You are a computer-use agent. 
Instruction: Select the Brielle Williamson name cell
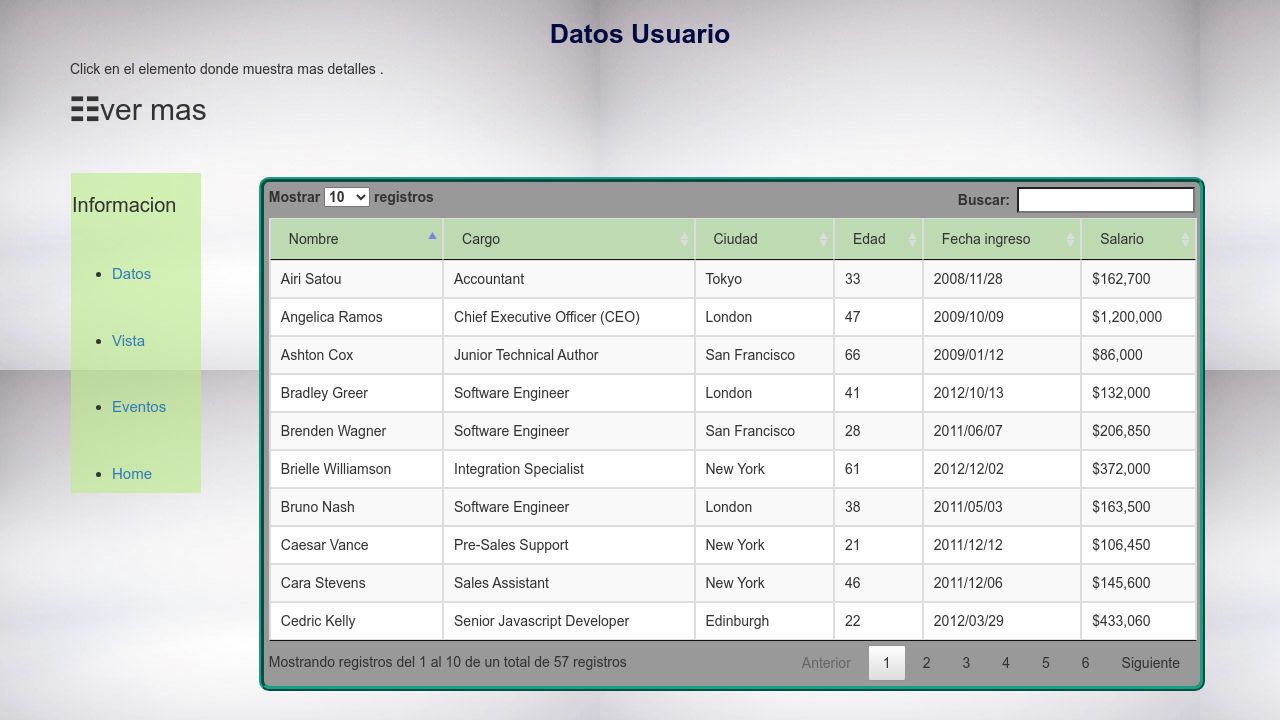tap(356, 469)
